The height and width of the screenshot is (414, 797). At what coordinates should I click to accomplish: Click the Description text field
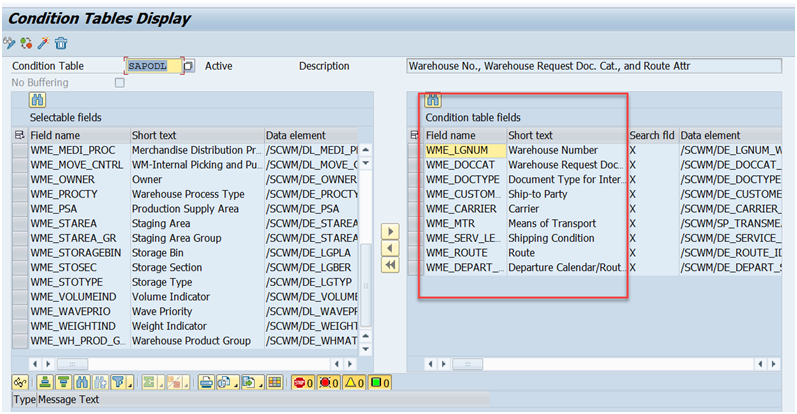(x=594, y=66)
